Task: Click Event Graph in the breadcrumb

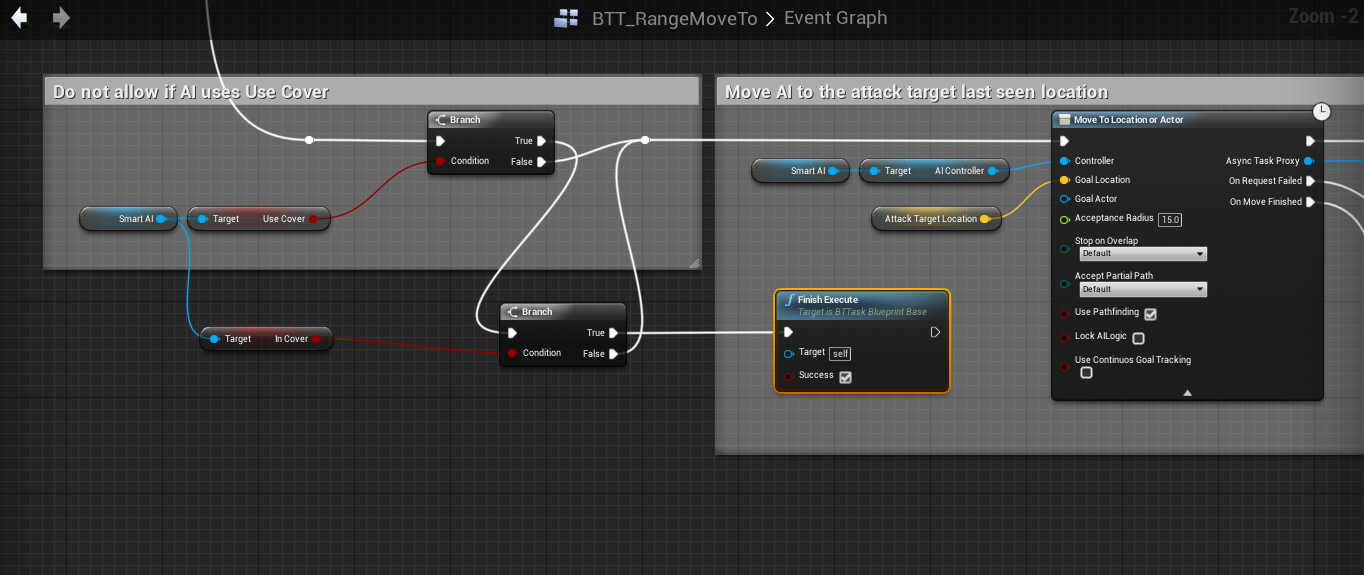Action: point(835,18)
